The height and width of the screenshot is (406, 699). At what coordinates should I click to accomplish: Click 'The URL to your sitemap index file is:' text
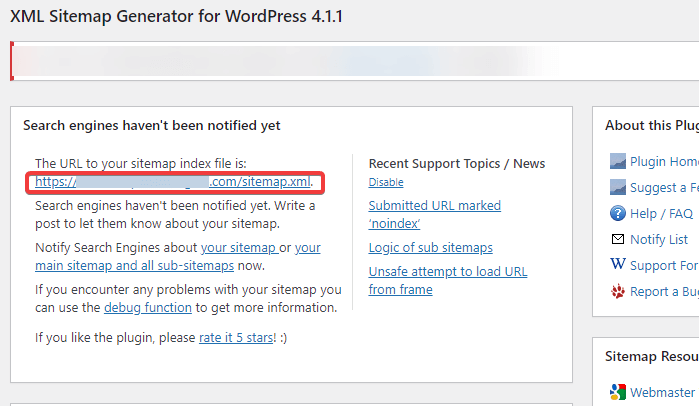pyautogui.click(x=141, y=164)
